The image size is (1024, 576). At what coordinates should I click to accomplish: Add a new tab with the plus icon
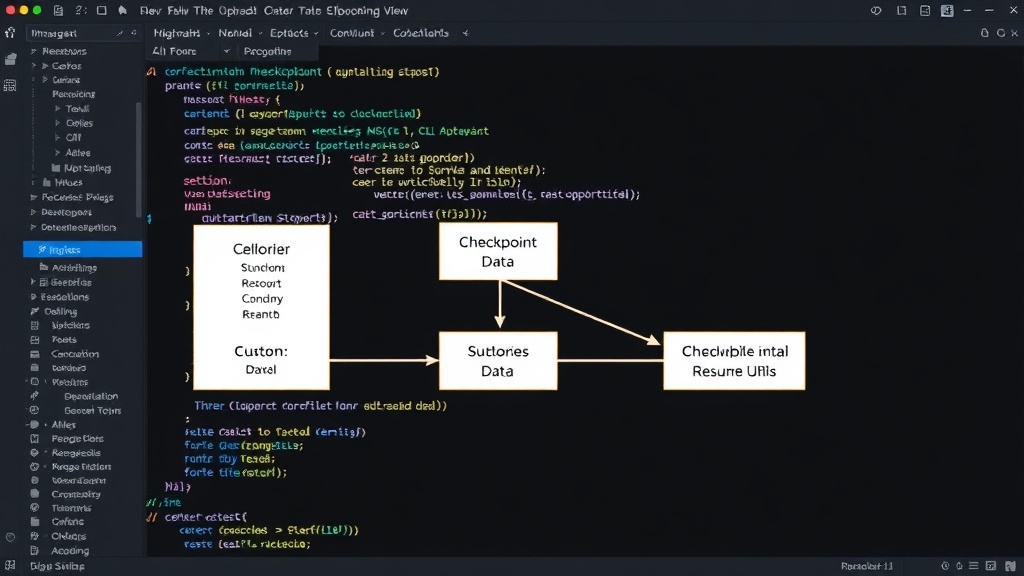point(465,33)
